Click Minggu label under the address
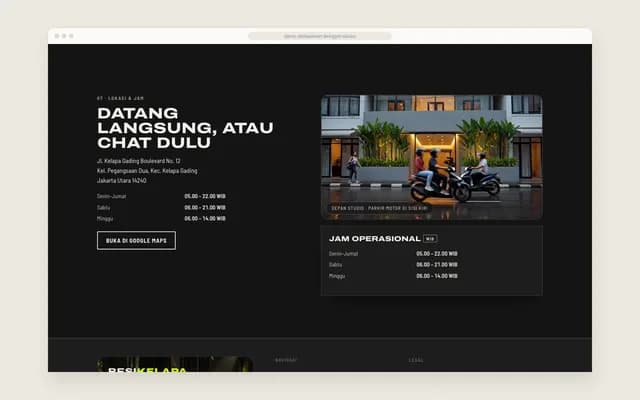The height and width of the screenshot is (400, 640). pyautogui.click(x=105, y=218)
